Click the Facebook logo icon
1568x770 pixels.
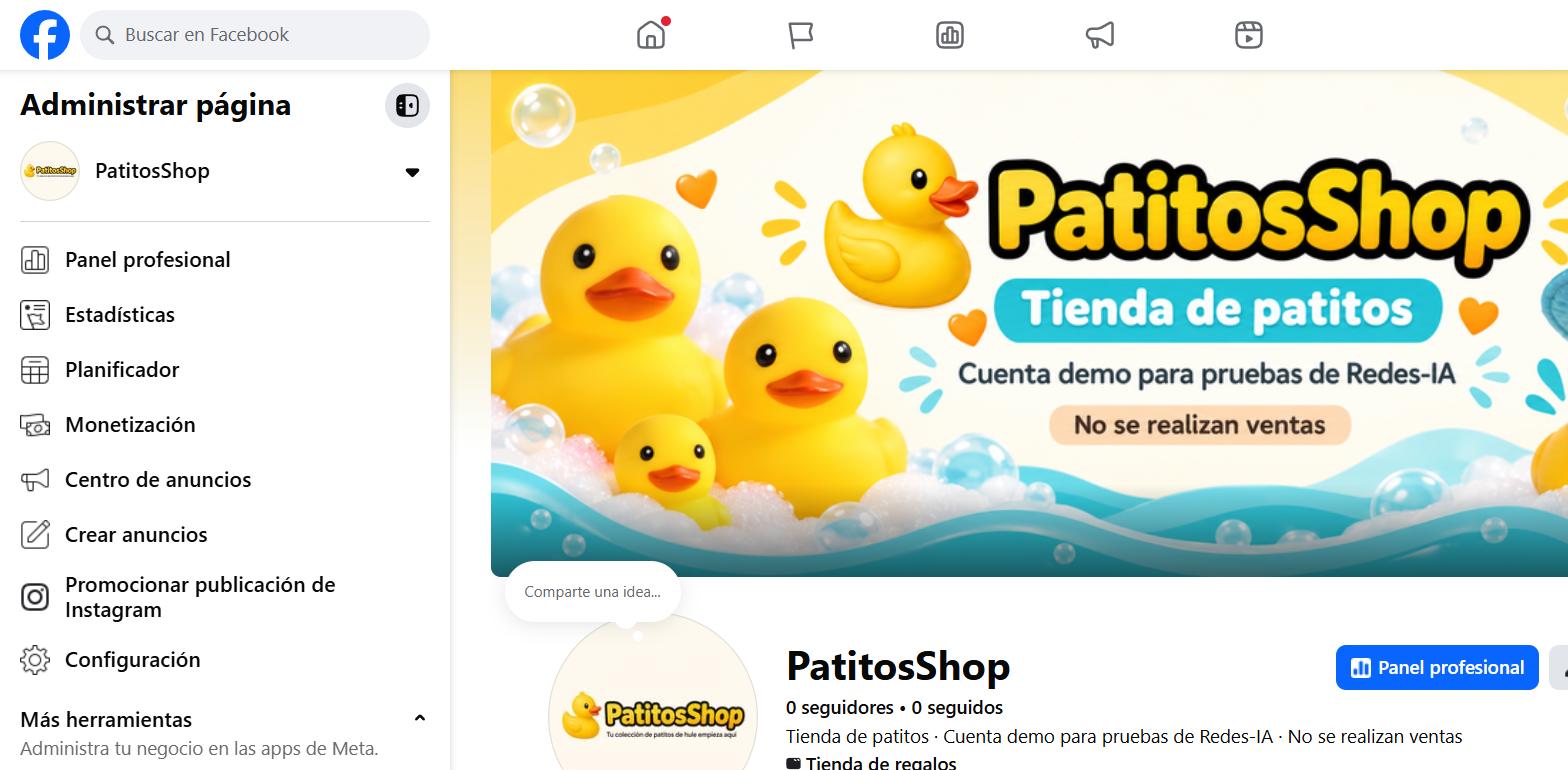point(45,35)
